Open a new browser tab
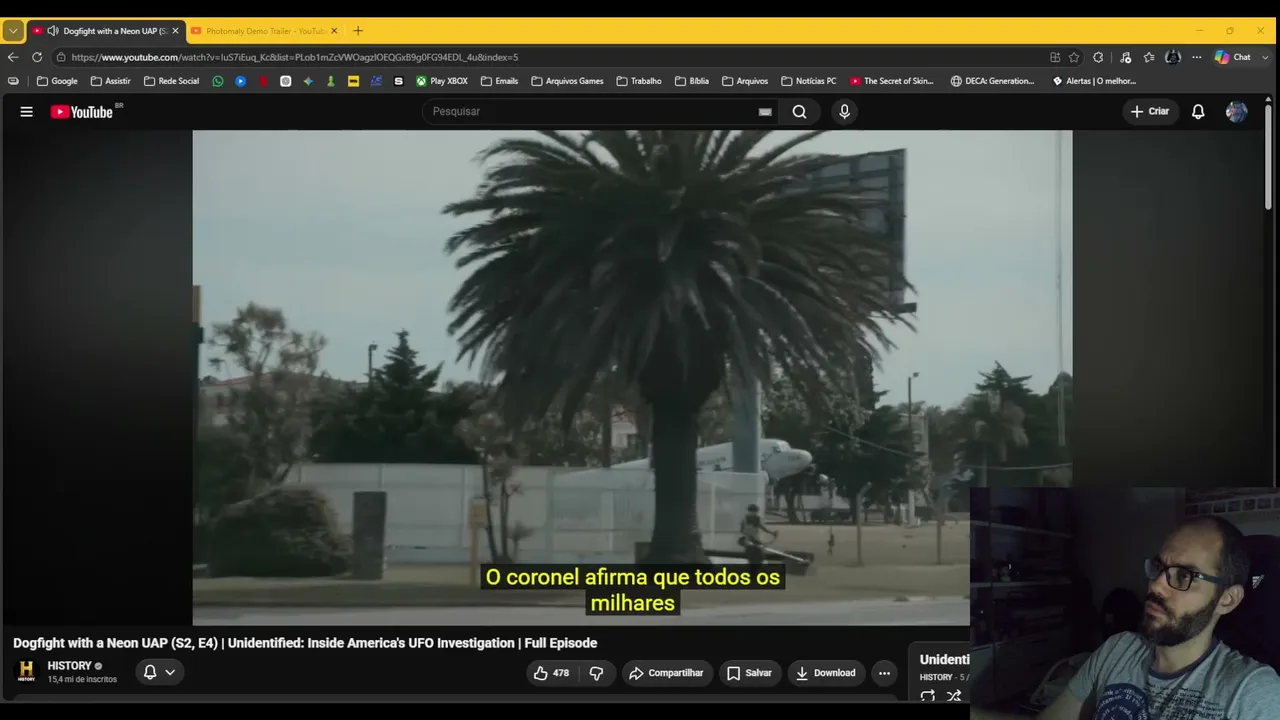 click(x=358, y=31)
